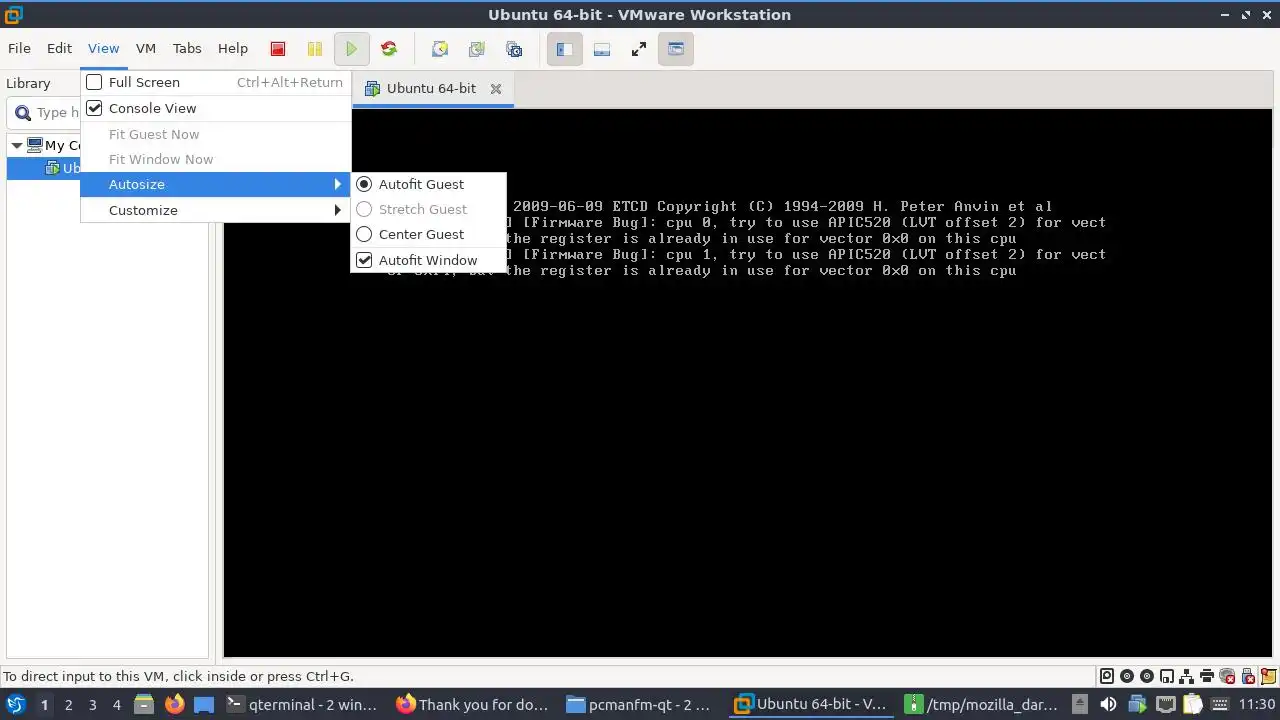Collapse the My Computer tree node
The image size is (1280, 720).
(16, 145)
